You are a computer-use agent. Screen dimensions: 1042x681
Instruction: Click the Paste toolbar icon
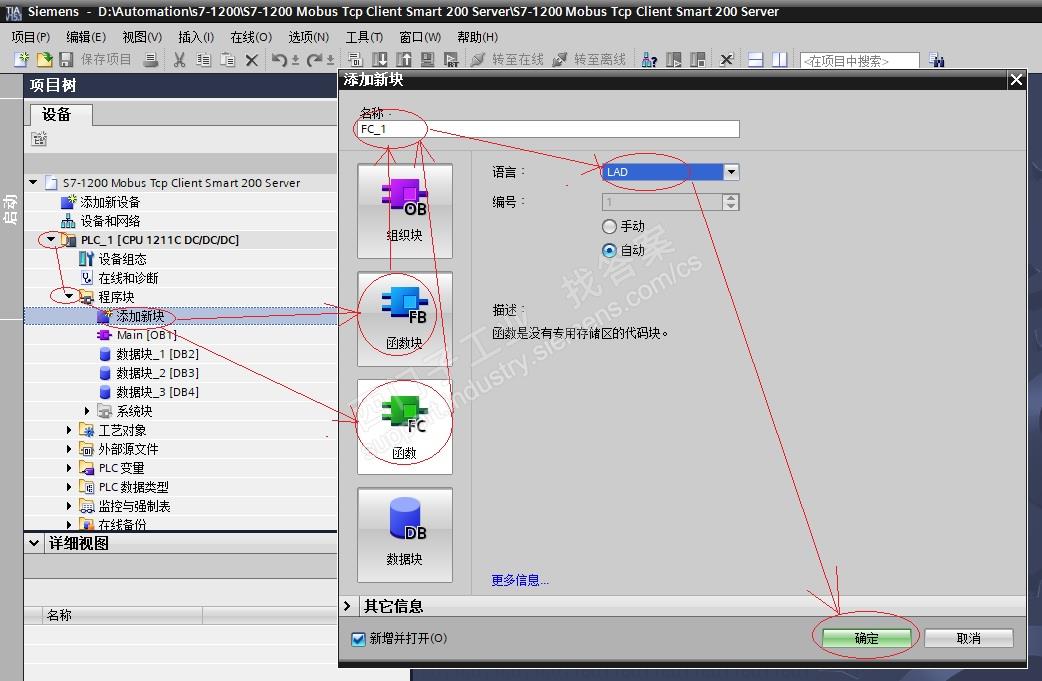coord(227,60)
